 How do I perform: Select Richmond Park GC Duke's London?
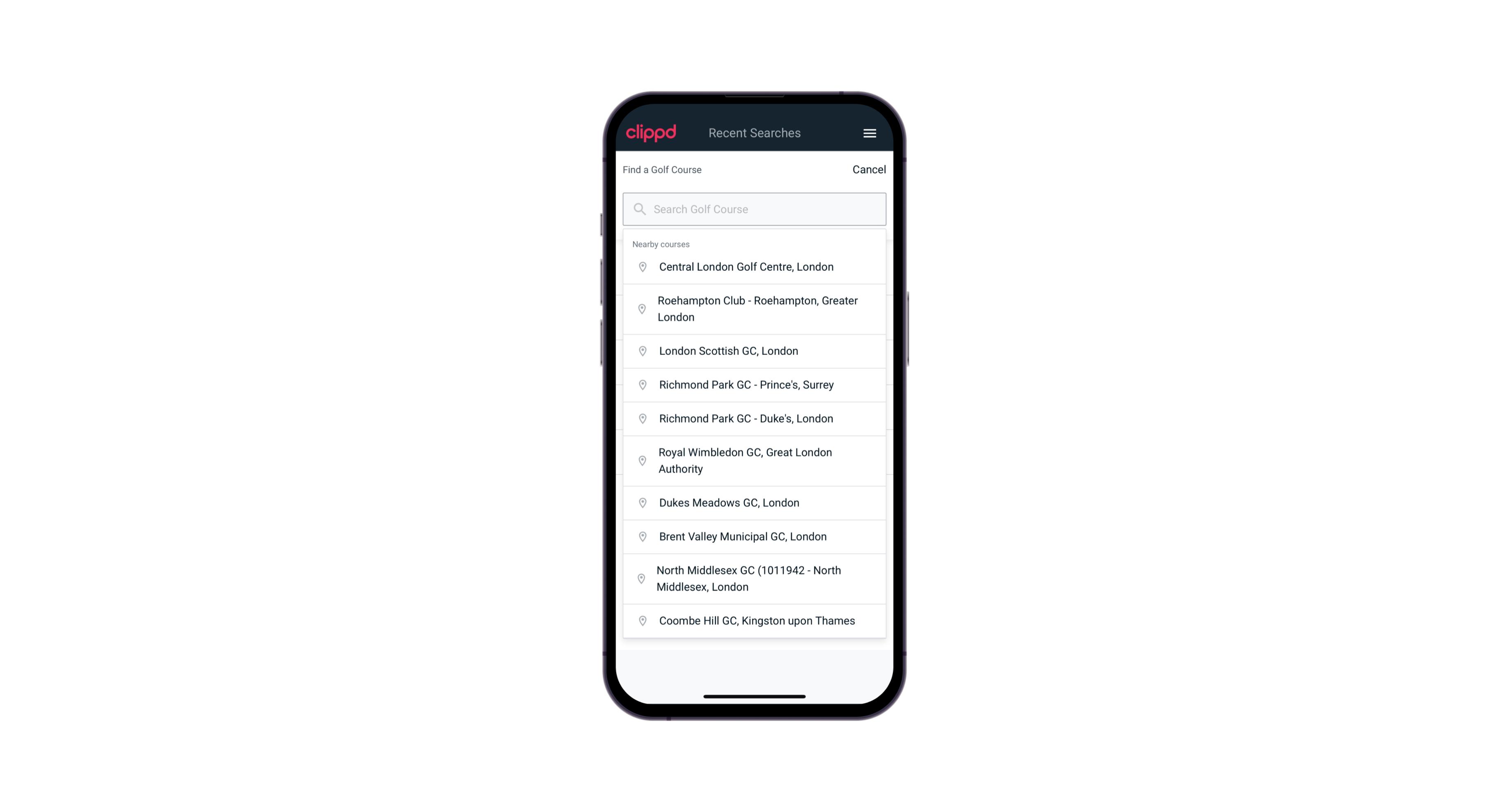coord(754,418)
